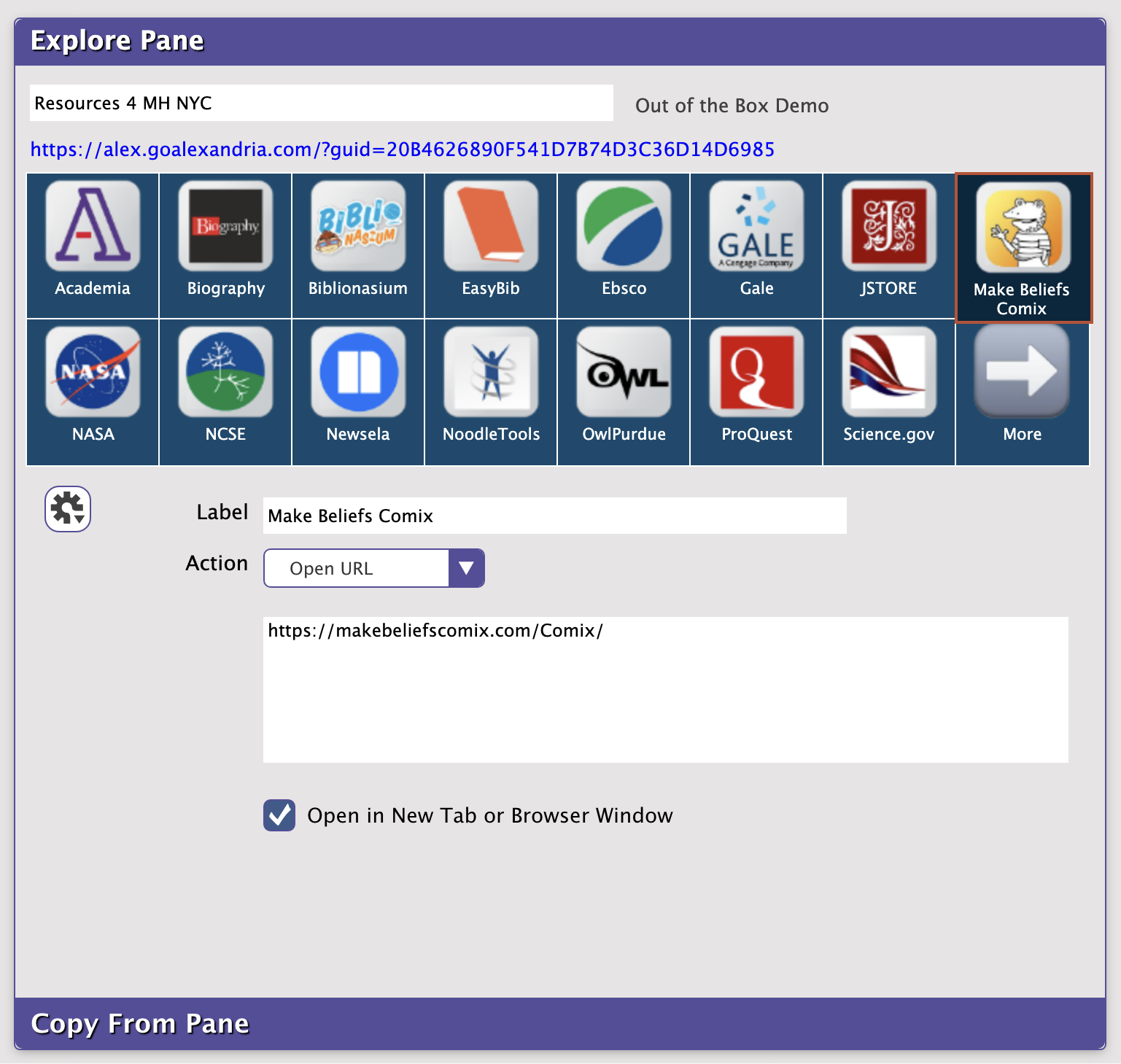Open the gear actions menu
This screenshot has height=1064, width=1121.
coord(68,509)
